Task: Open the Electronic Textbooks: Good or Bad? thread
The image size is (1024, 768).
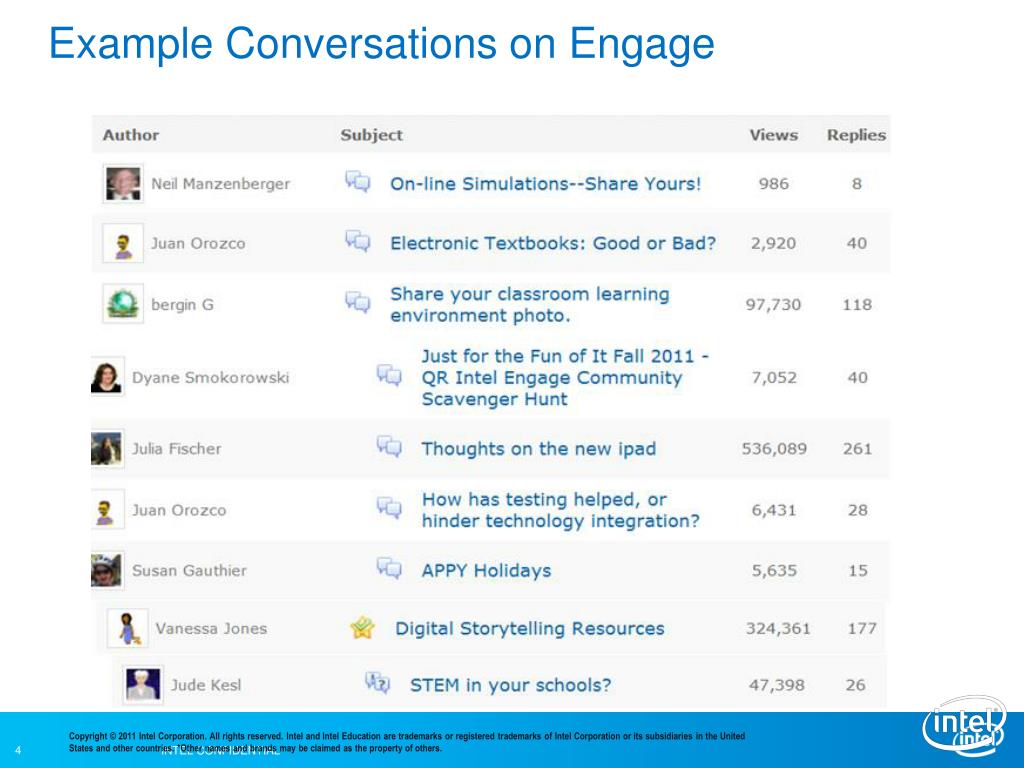Action: pyautogui.click(x=553, y=243)
